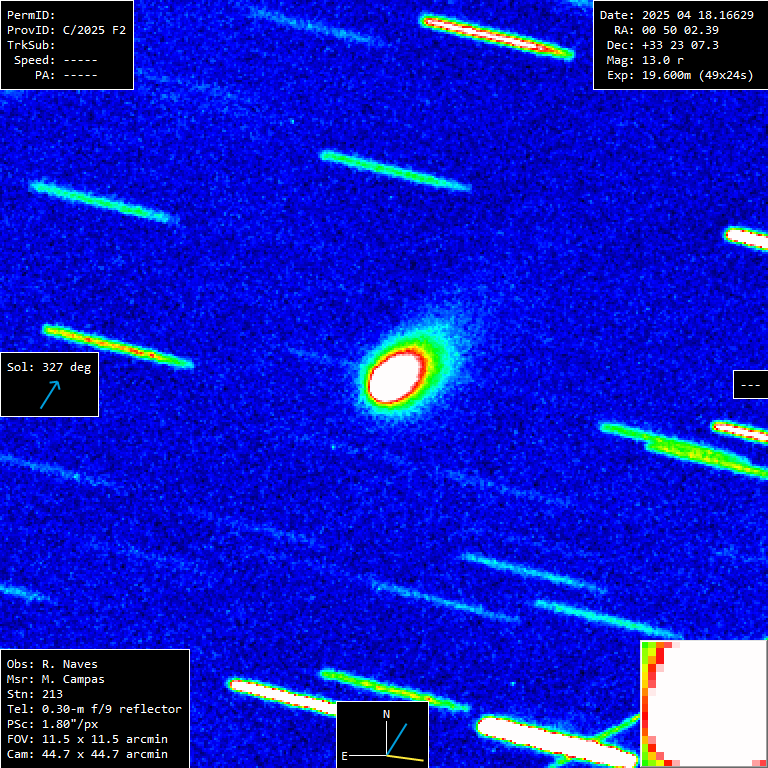Click the 'PA: -----' entry
Screen dimensions: 768x768
pyautogui.click(x=66, y=75)
